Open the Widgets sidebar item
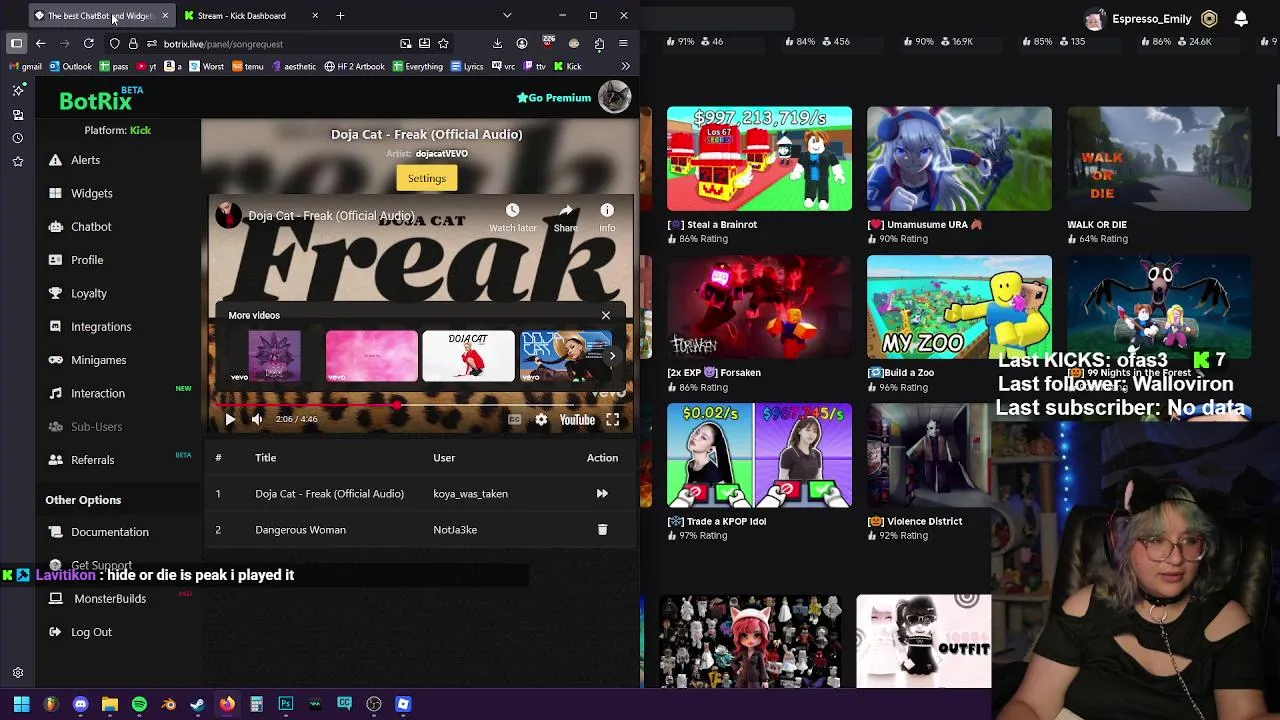 point(91,193)
